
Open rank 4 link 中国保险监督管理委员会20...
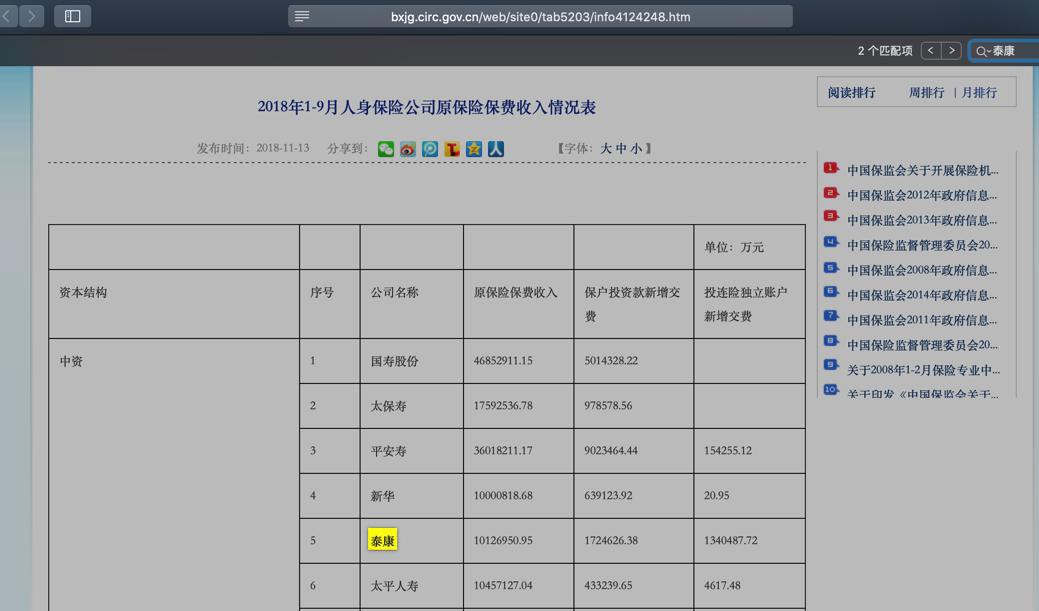[922, 245]
